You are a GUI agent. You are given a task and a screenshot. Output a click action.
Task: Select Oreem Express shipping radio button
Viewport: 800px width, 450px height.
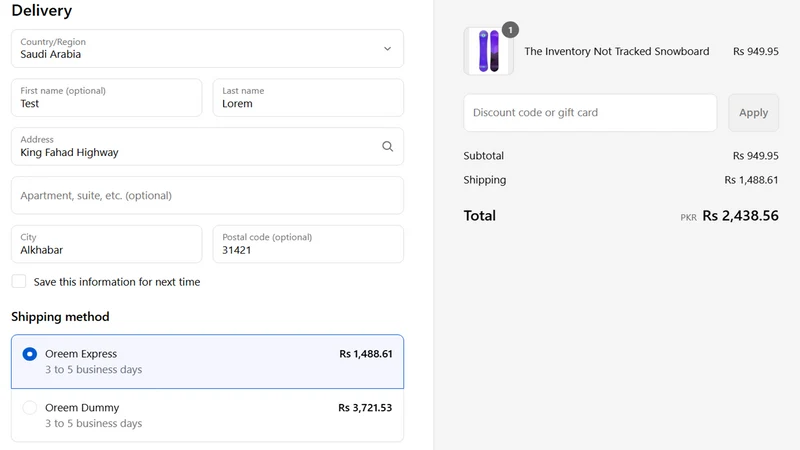[30, 354]
